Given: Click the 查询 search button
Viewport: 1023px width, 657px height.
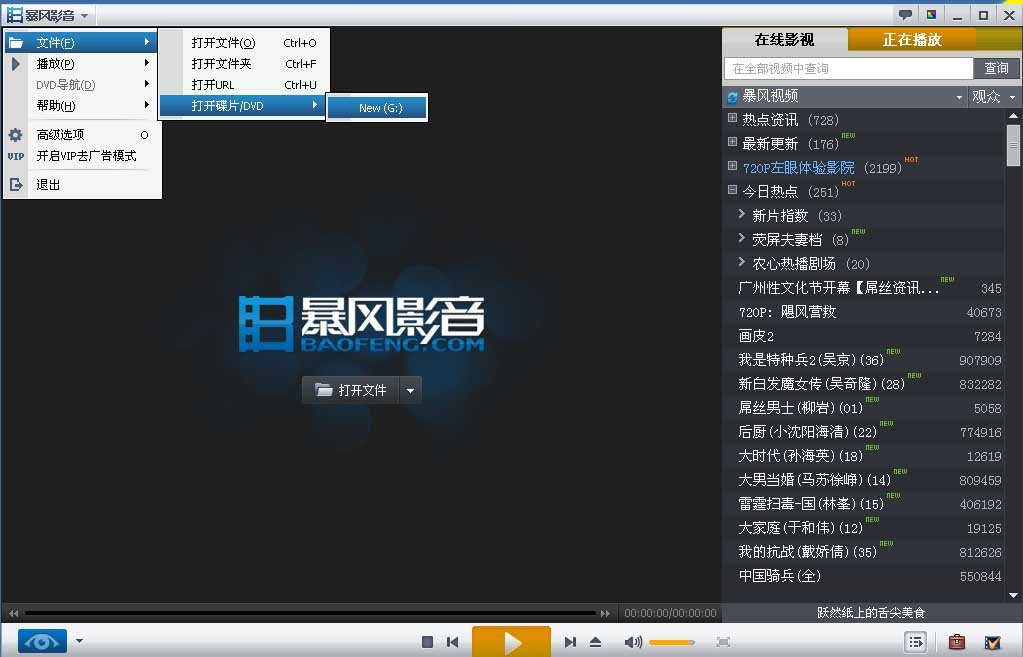Looking at the screenshot, I should coord(998,68).
